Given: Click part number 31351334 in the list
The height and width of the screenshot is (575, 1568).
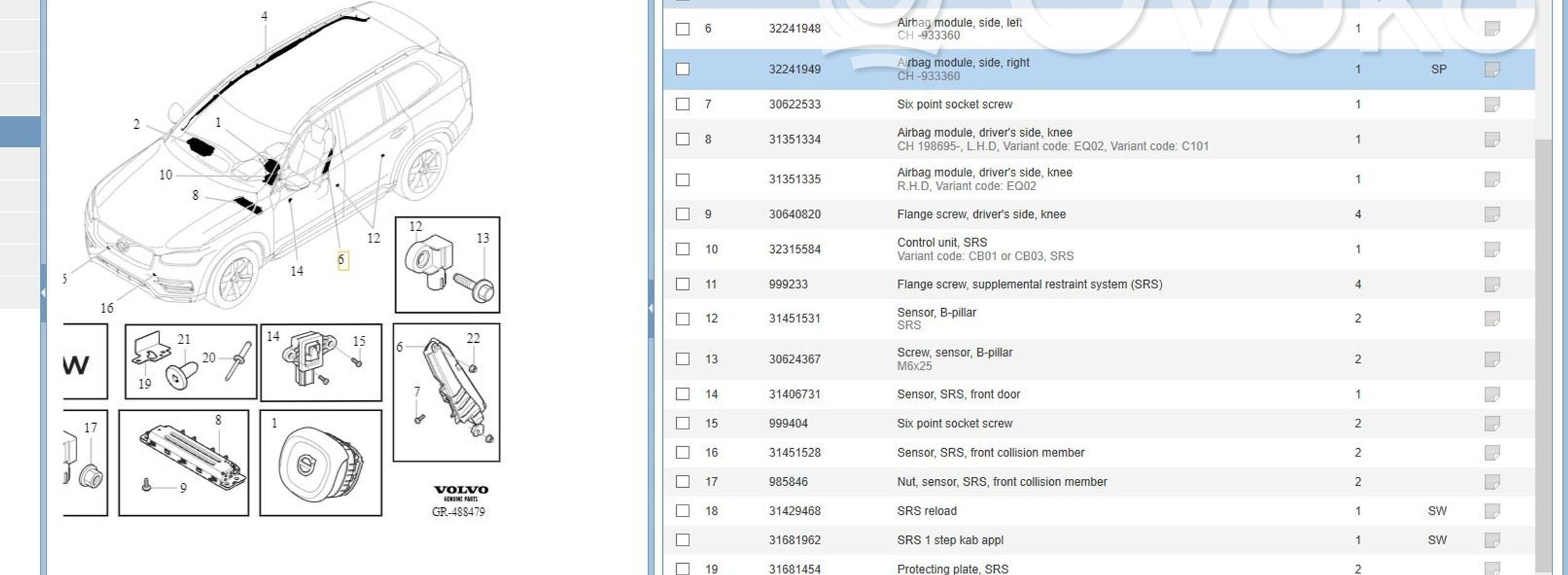Looking at the screenshot, I should click(794, 139).
